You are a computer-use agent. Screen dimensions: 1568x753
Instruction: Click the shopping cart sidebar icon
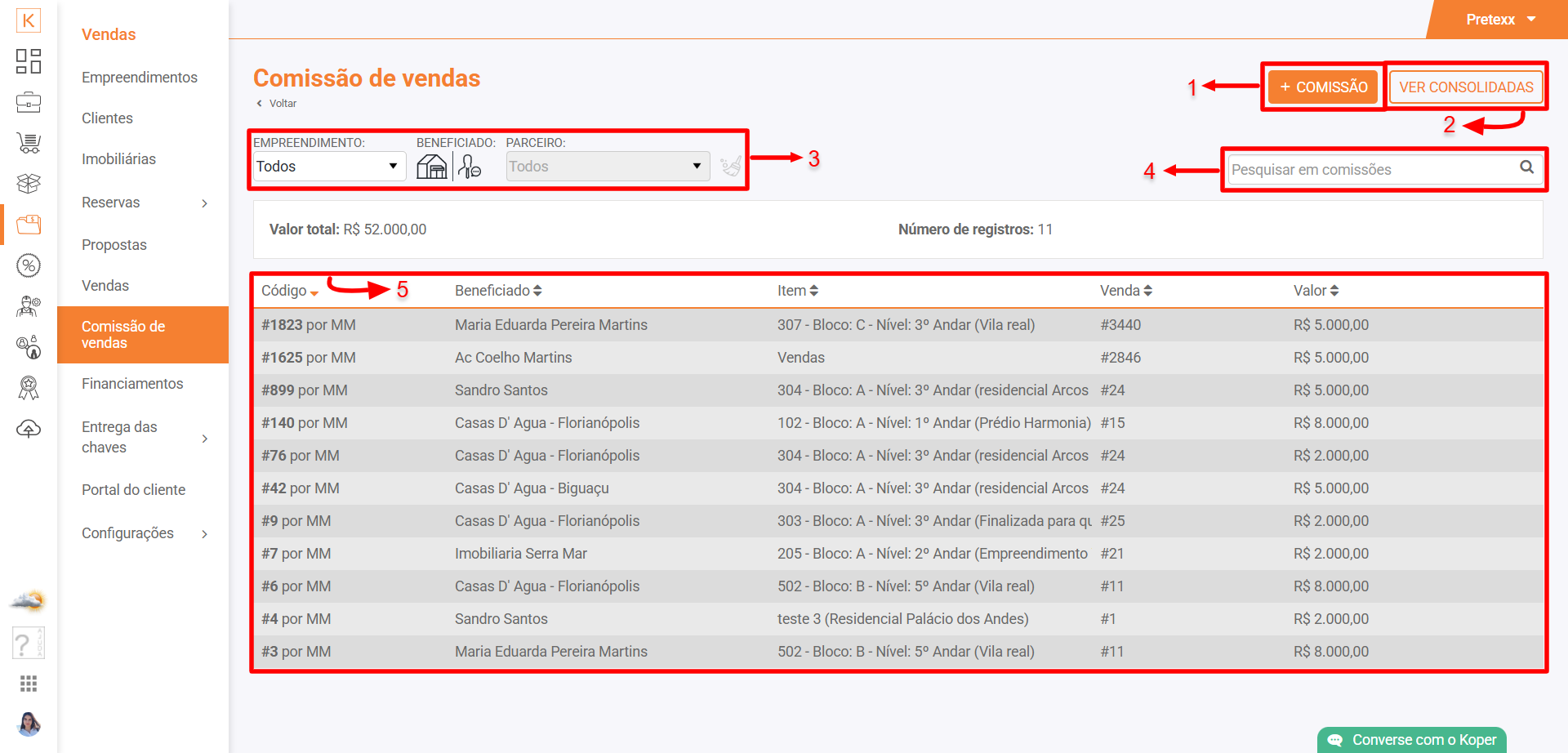click(x=29, y=144)
